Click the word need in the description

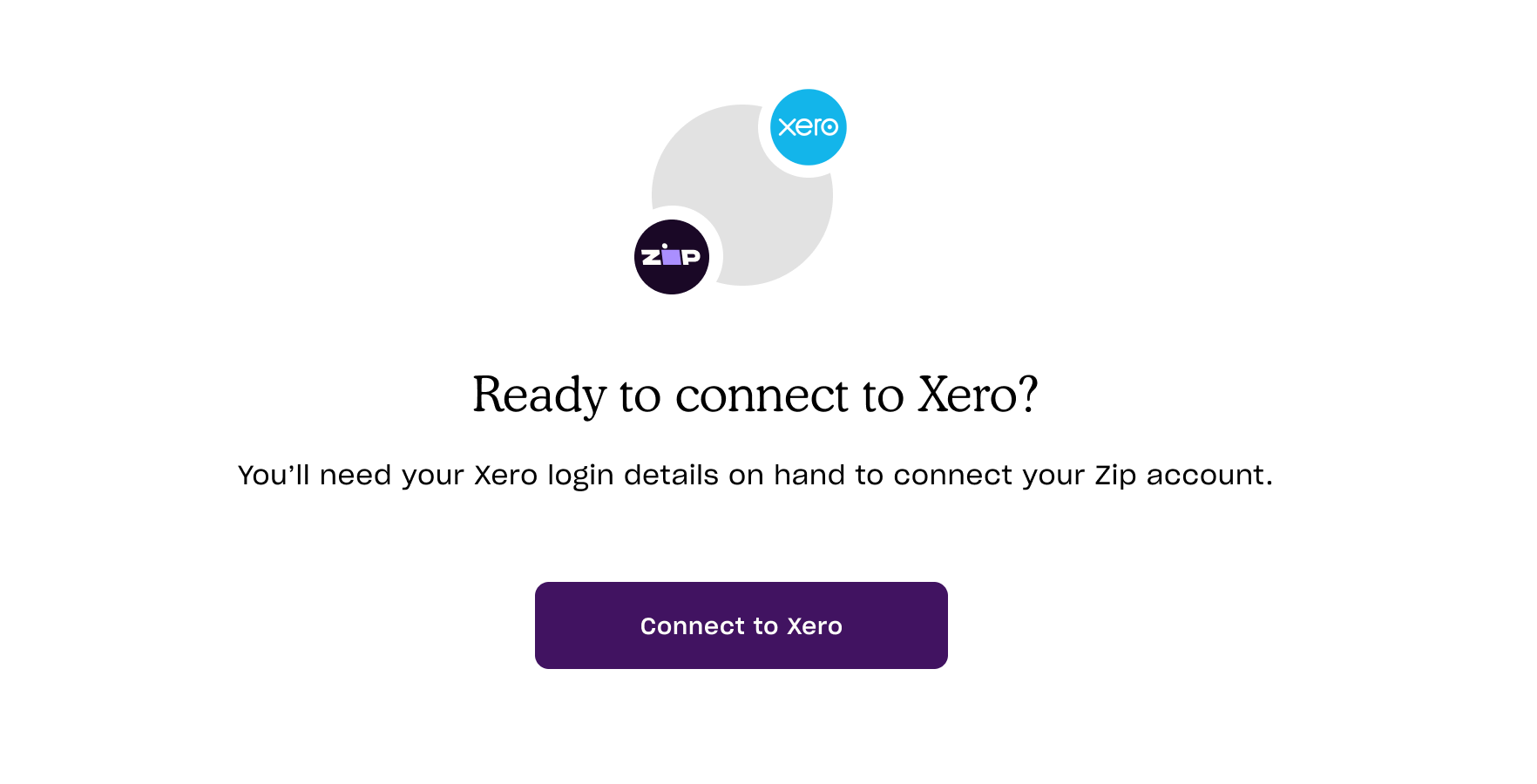pyautogui.click(x=355, y=476)
